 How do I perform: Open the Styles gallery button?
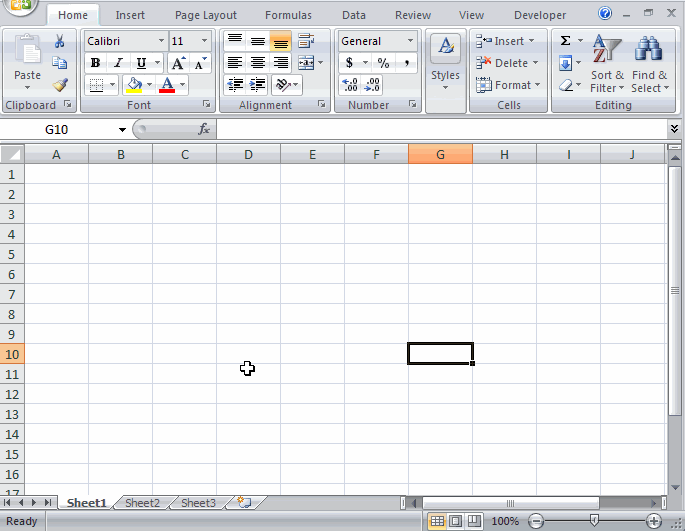[445, 63]
